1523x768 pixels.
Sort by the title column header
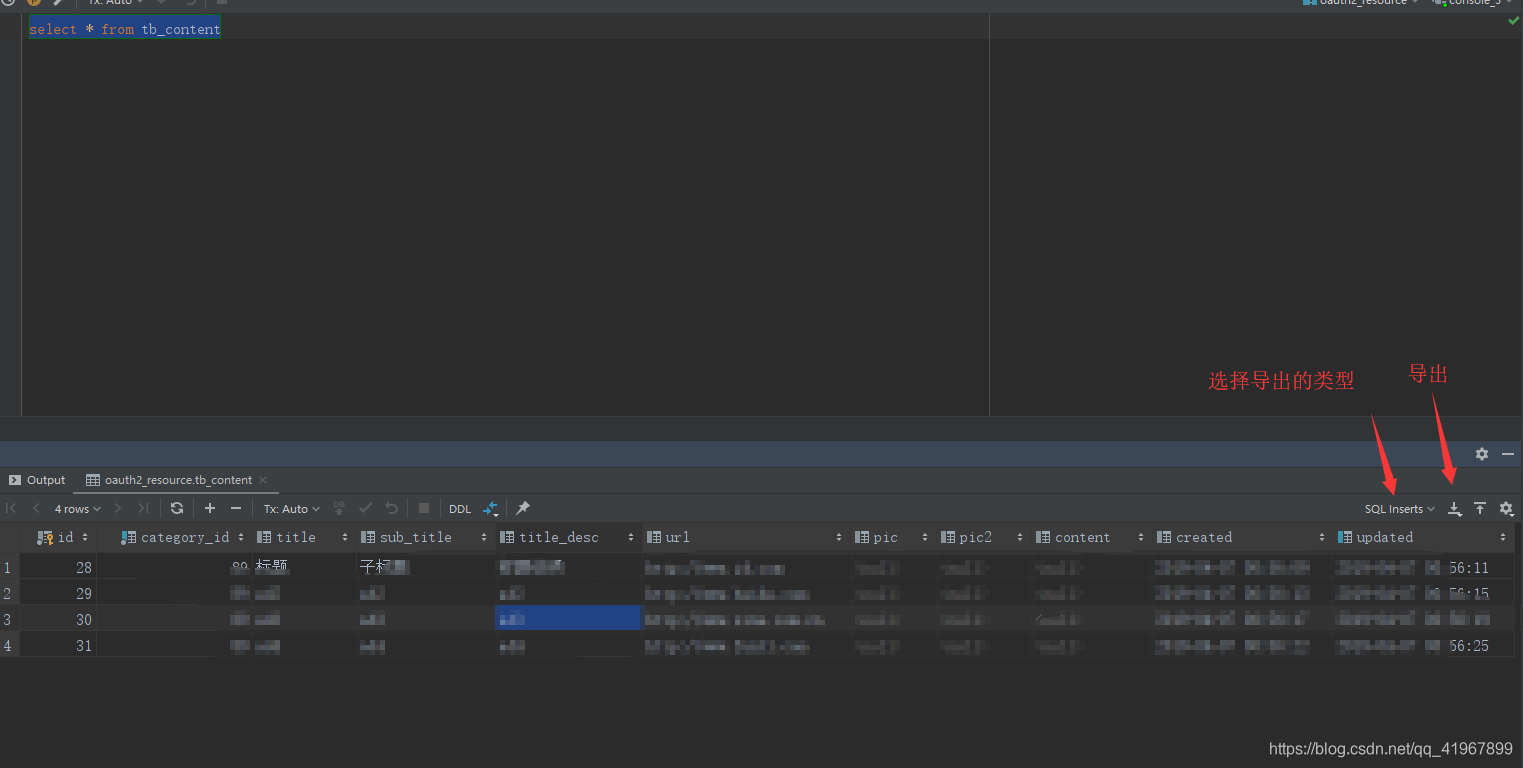[x=302, y=537]
